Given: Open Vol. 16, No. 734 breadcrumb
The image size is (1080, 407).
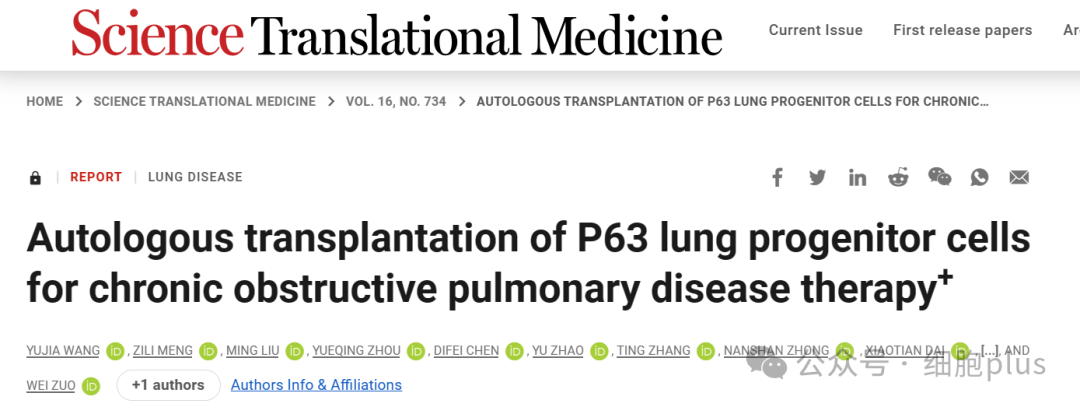Looking at the screenshot, I should point(396,101).
